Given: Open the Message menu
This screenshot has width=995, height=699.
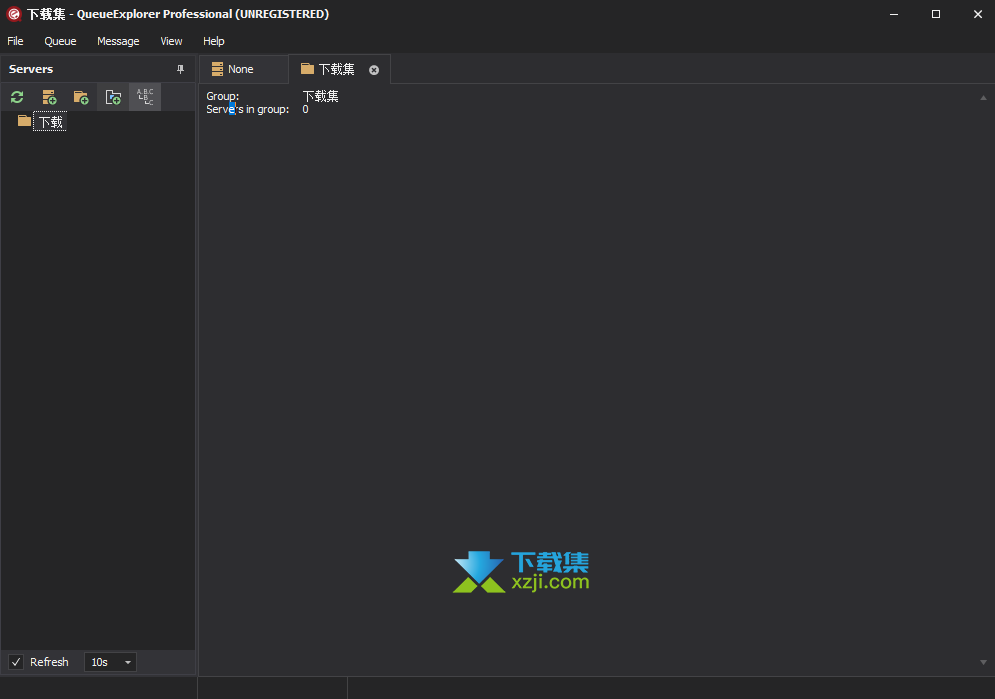Looking at the screenshot, I should tap(118, 41).
